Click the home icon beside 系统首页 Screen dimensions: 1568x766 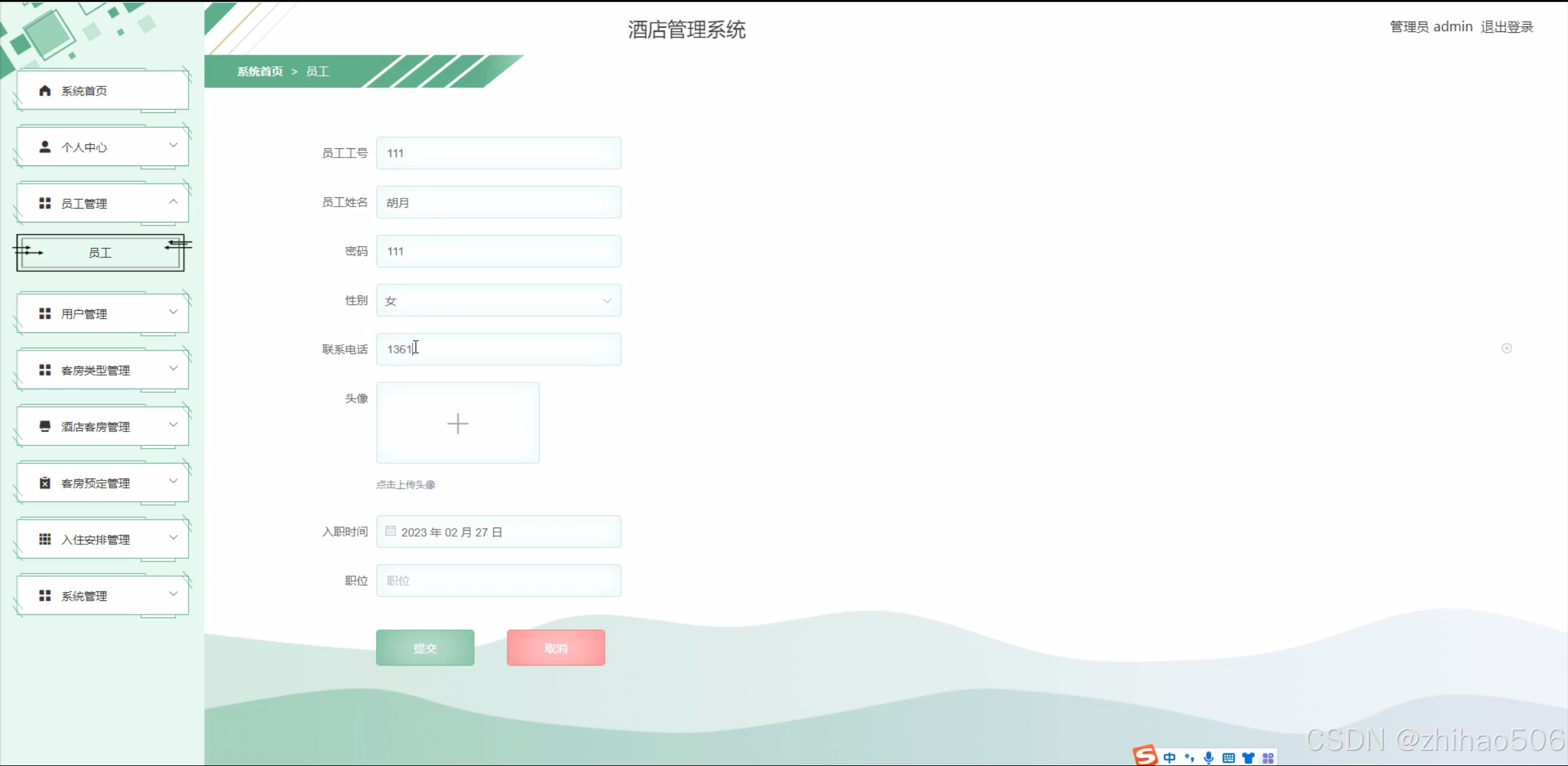tap(45, 91)
